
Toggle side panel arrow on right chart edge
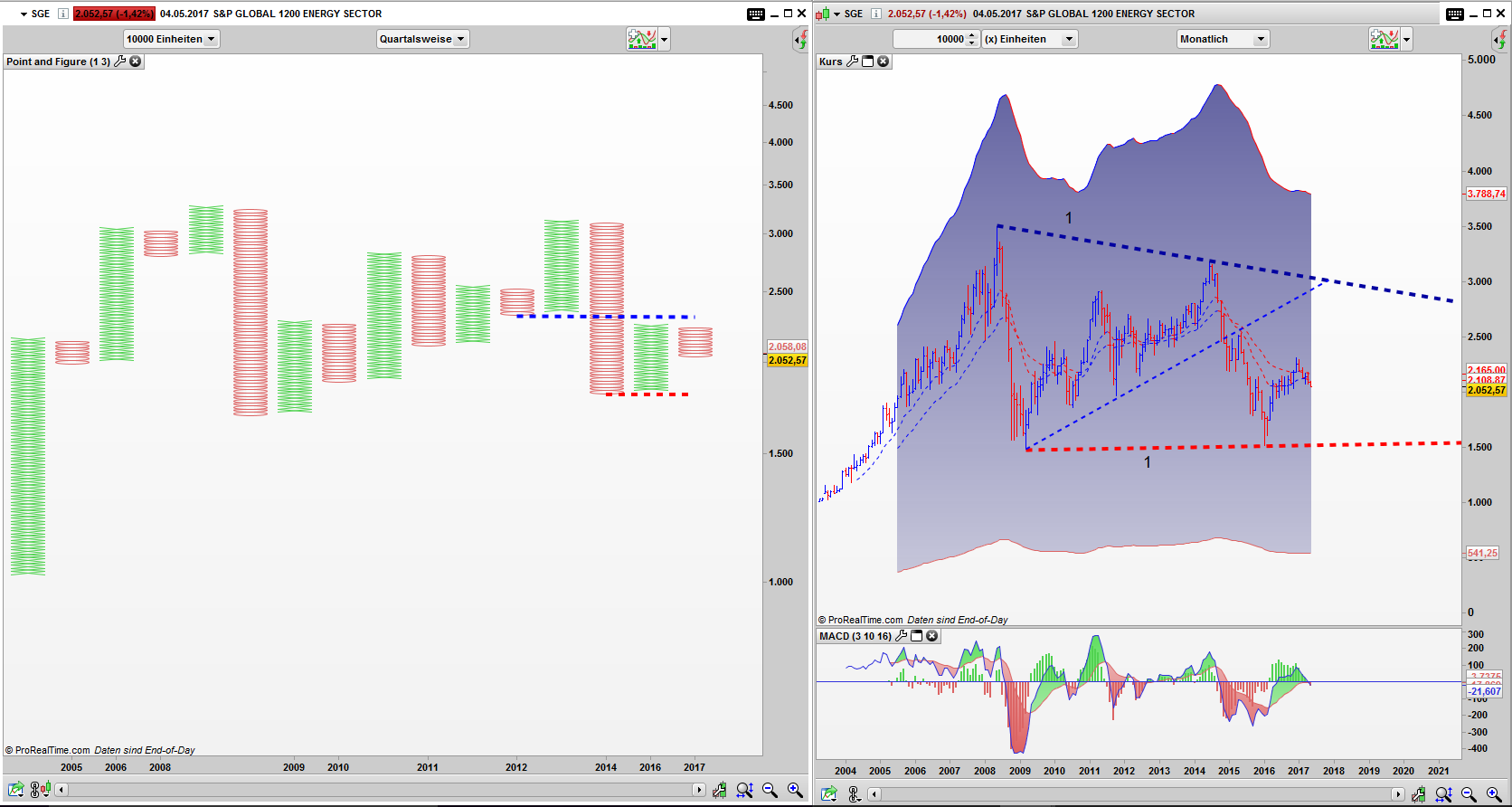1499,39
